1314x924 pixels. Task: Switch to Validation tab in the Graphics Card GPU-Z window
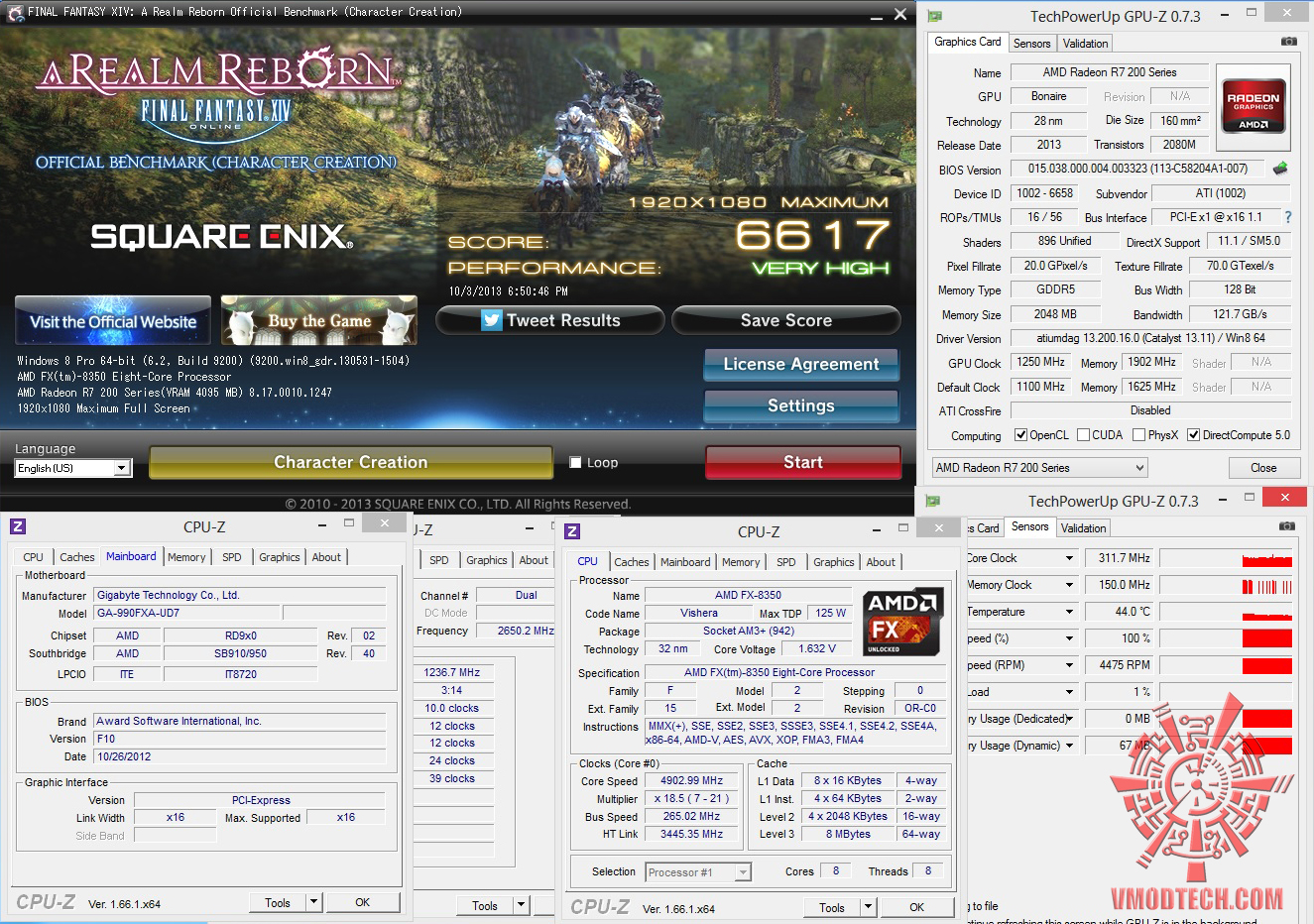[x=1085, y=44]
